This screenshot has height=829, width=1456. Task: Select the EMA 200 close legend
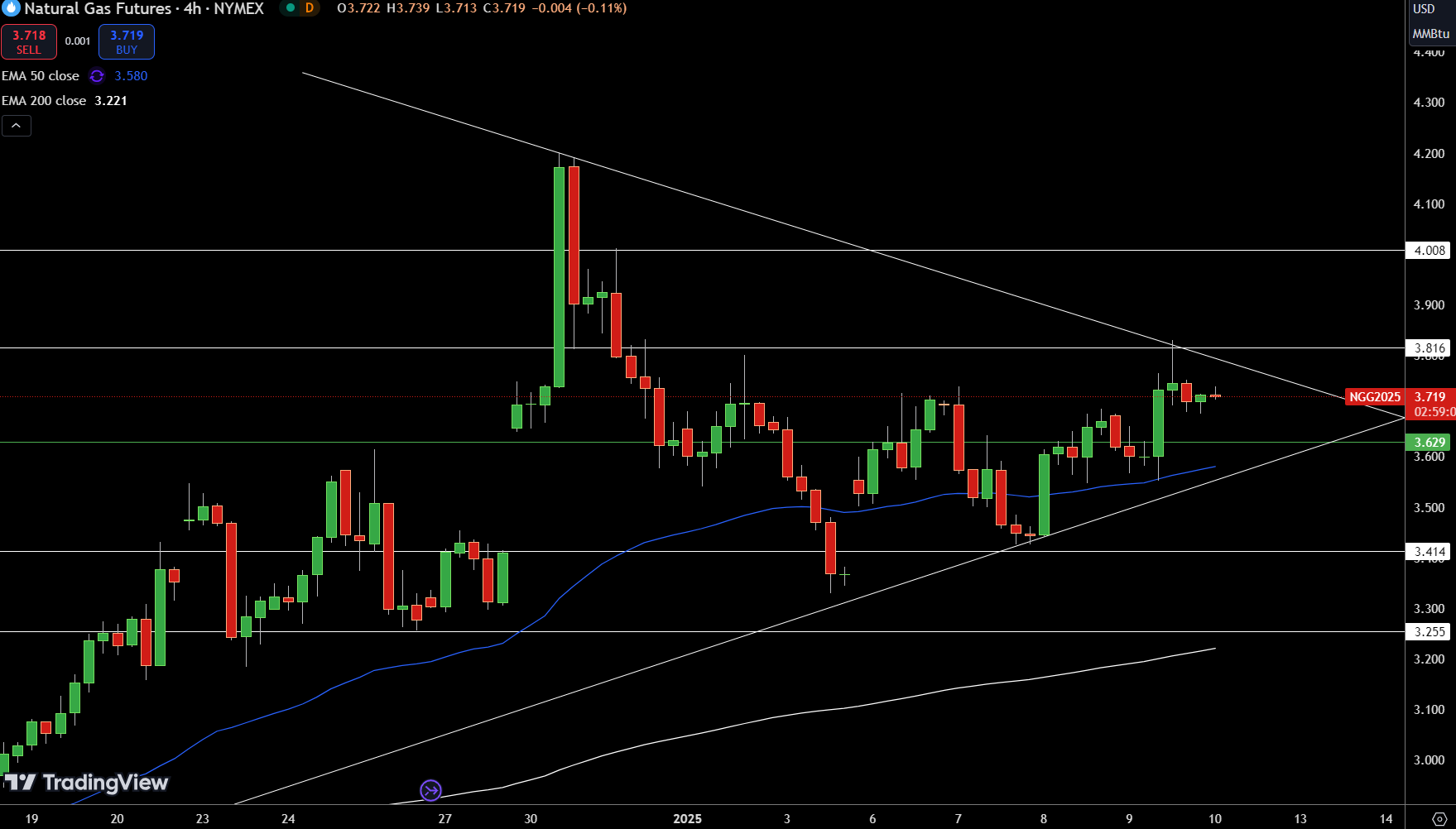point(44,101)
